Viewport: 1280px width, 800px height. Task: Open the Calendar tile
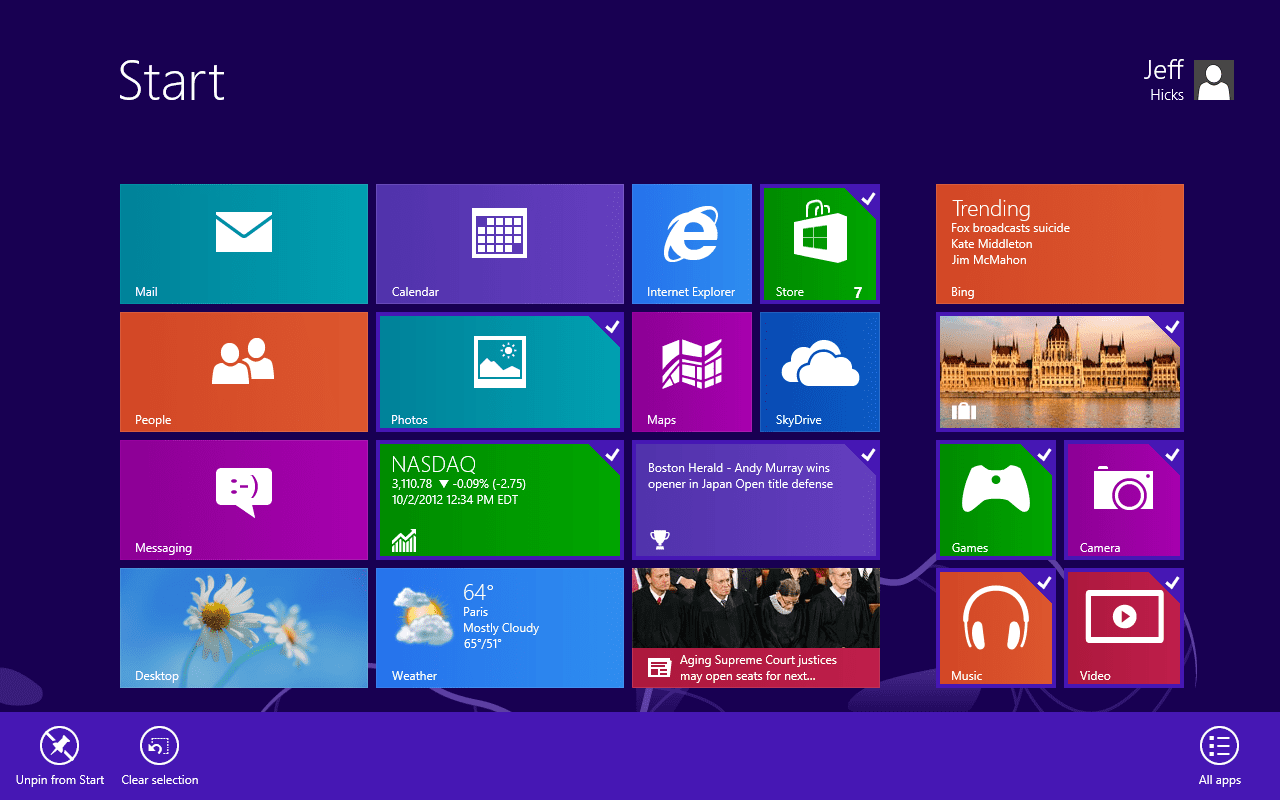coord(500,244)
